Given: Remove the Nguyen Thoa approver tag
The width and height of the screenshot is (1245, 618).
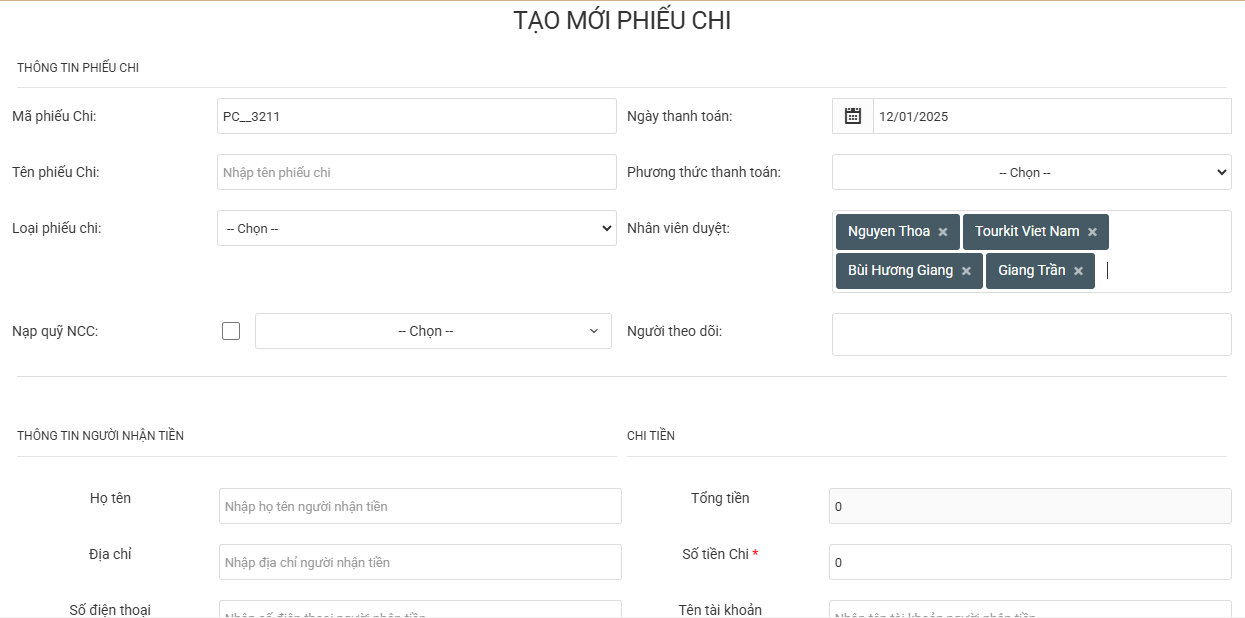Looking at the screenshot, I should click(943, 232).
